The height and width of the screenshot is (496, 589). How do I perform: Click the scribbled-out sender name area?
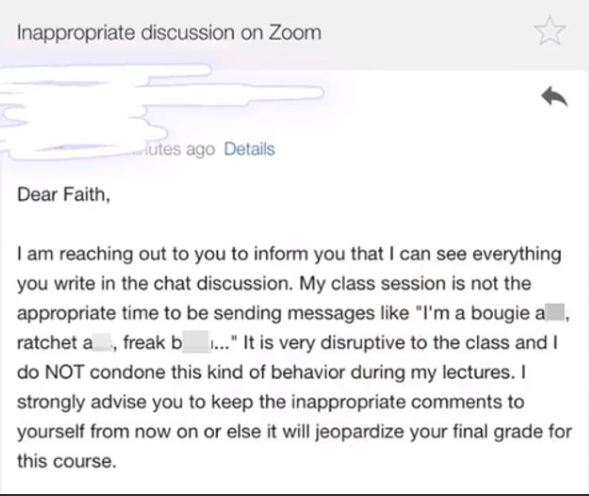[162, 111]
